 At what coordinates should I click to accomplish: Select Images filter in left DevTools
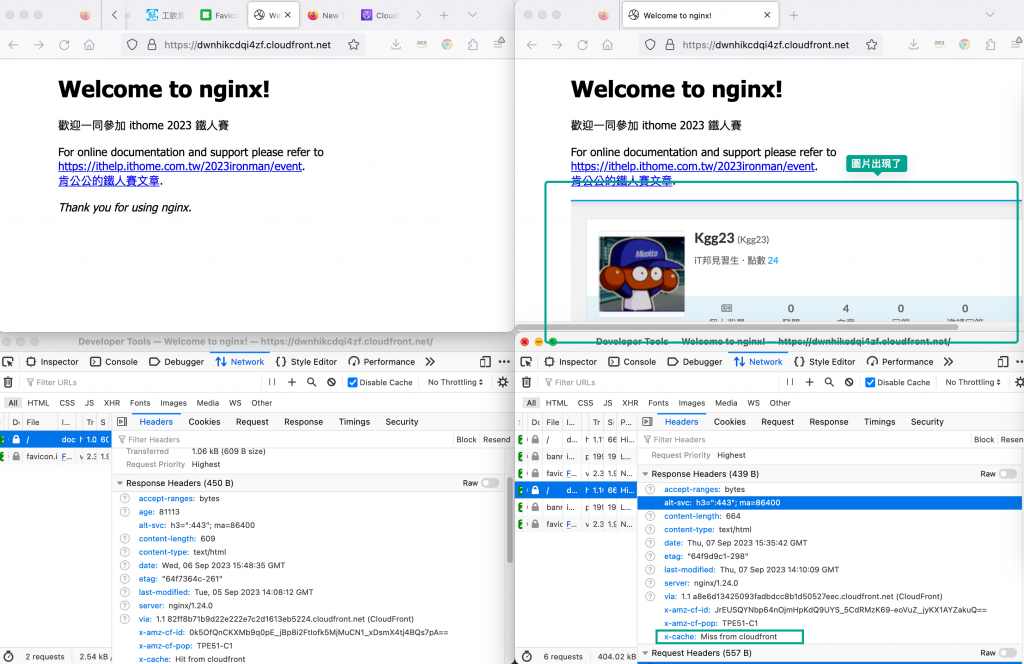[x=173, y=403]
